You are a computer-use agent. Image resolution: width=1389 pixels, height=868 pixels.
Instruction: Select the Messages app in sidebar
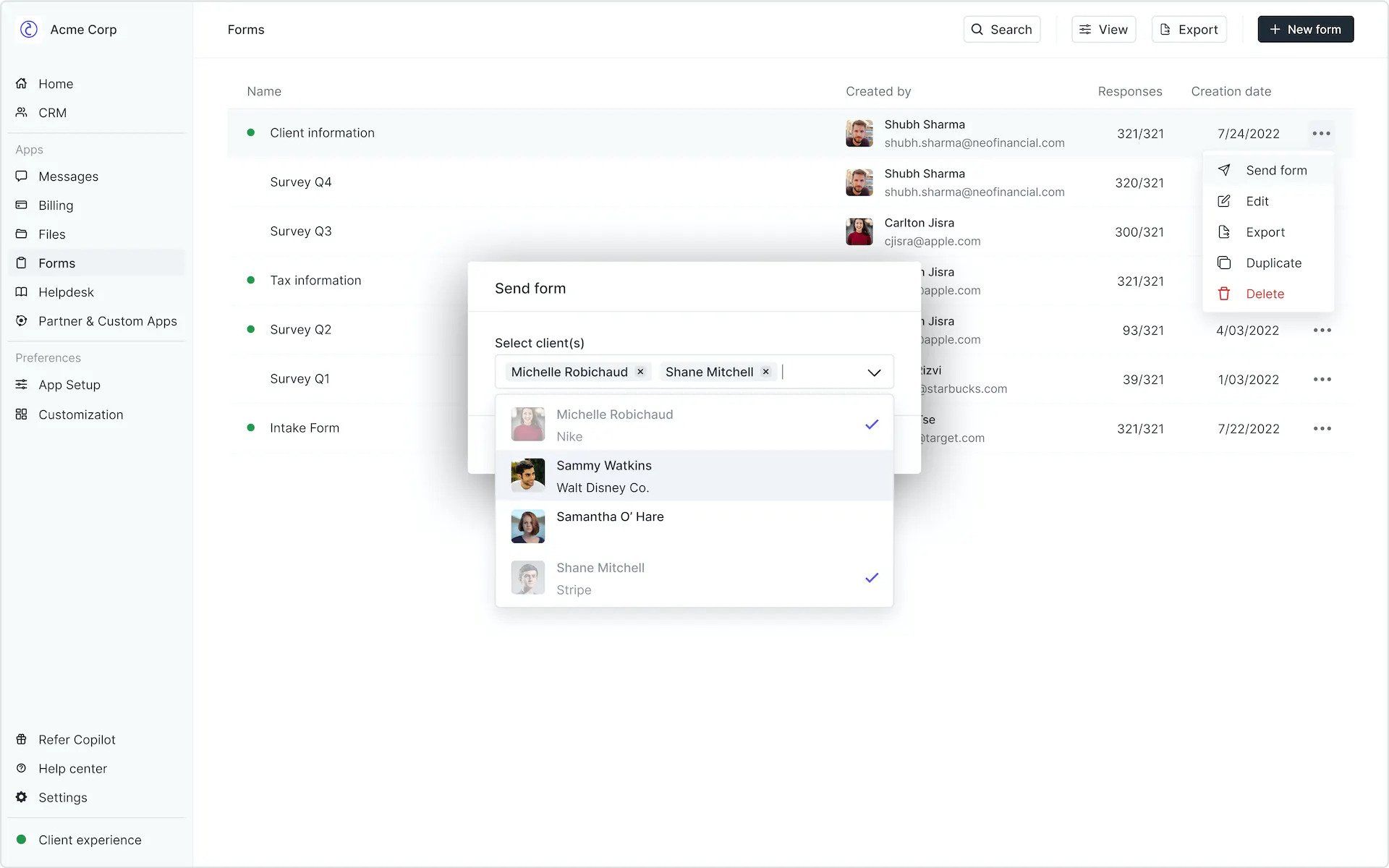[67, 176]
